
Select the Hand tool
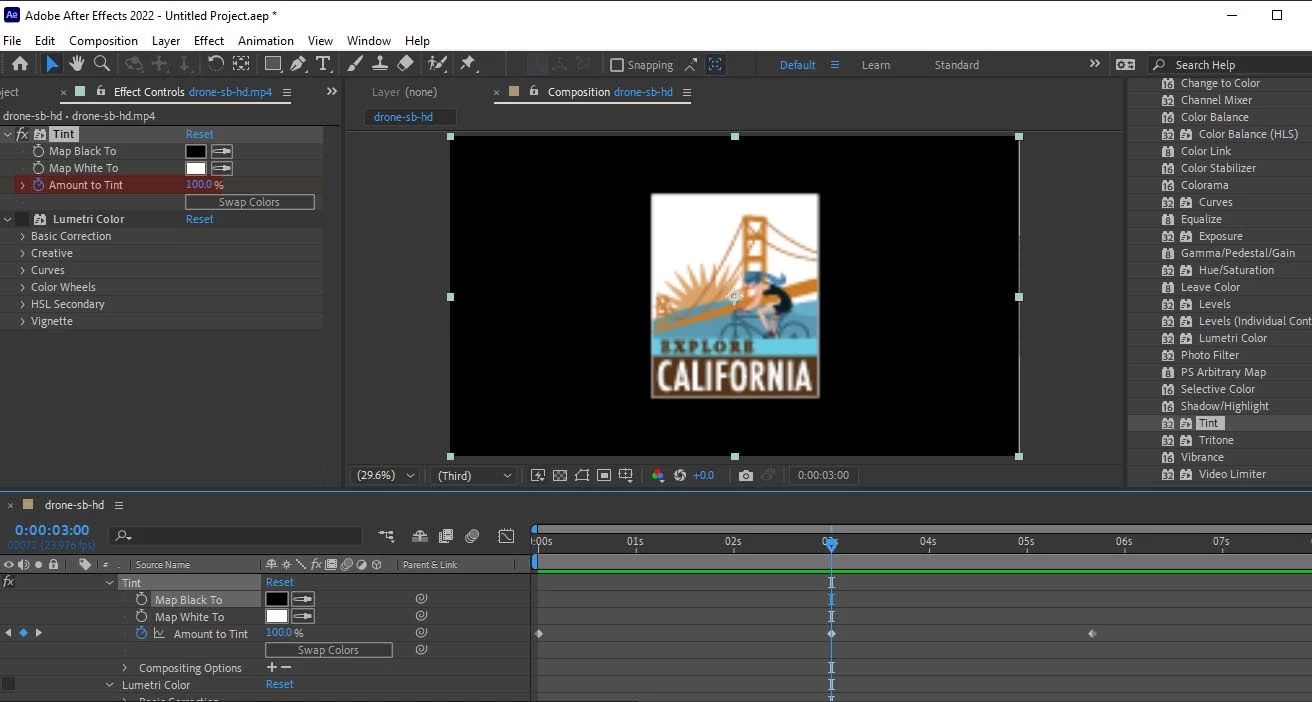coord(77,64)
